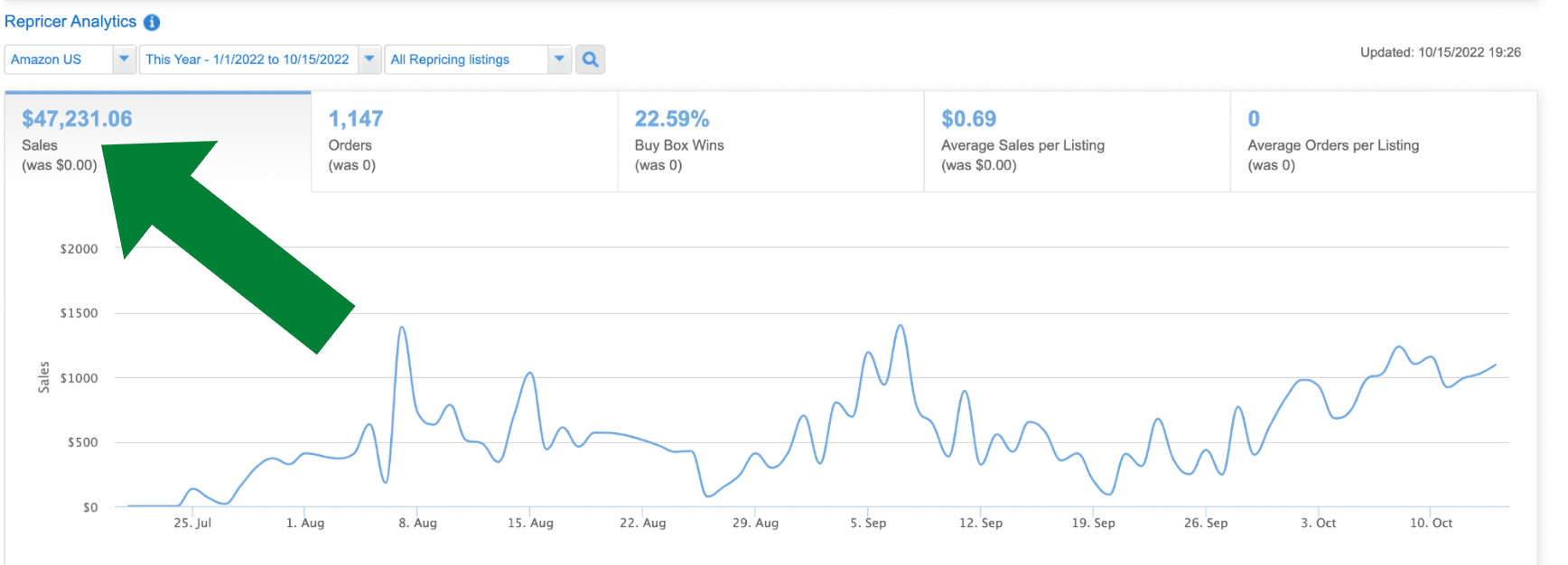Viewport: 1568px width, 565px height.
Task: Click the info icon beside Repricer Analytics
Action: 152,23
